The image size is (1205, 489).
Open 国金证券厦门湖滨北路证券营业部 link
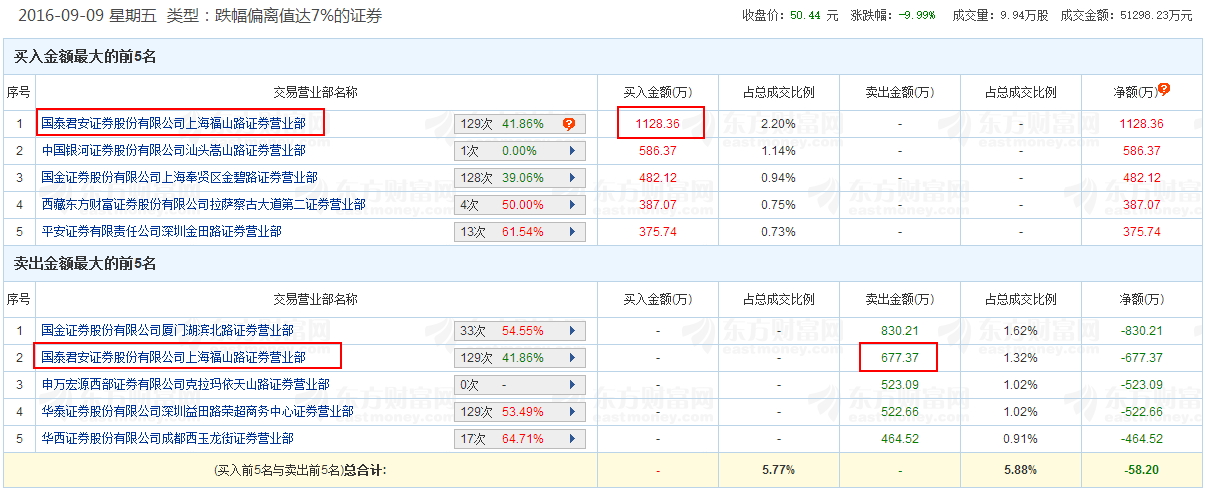tap(167, 329)
